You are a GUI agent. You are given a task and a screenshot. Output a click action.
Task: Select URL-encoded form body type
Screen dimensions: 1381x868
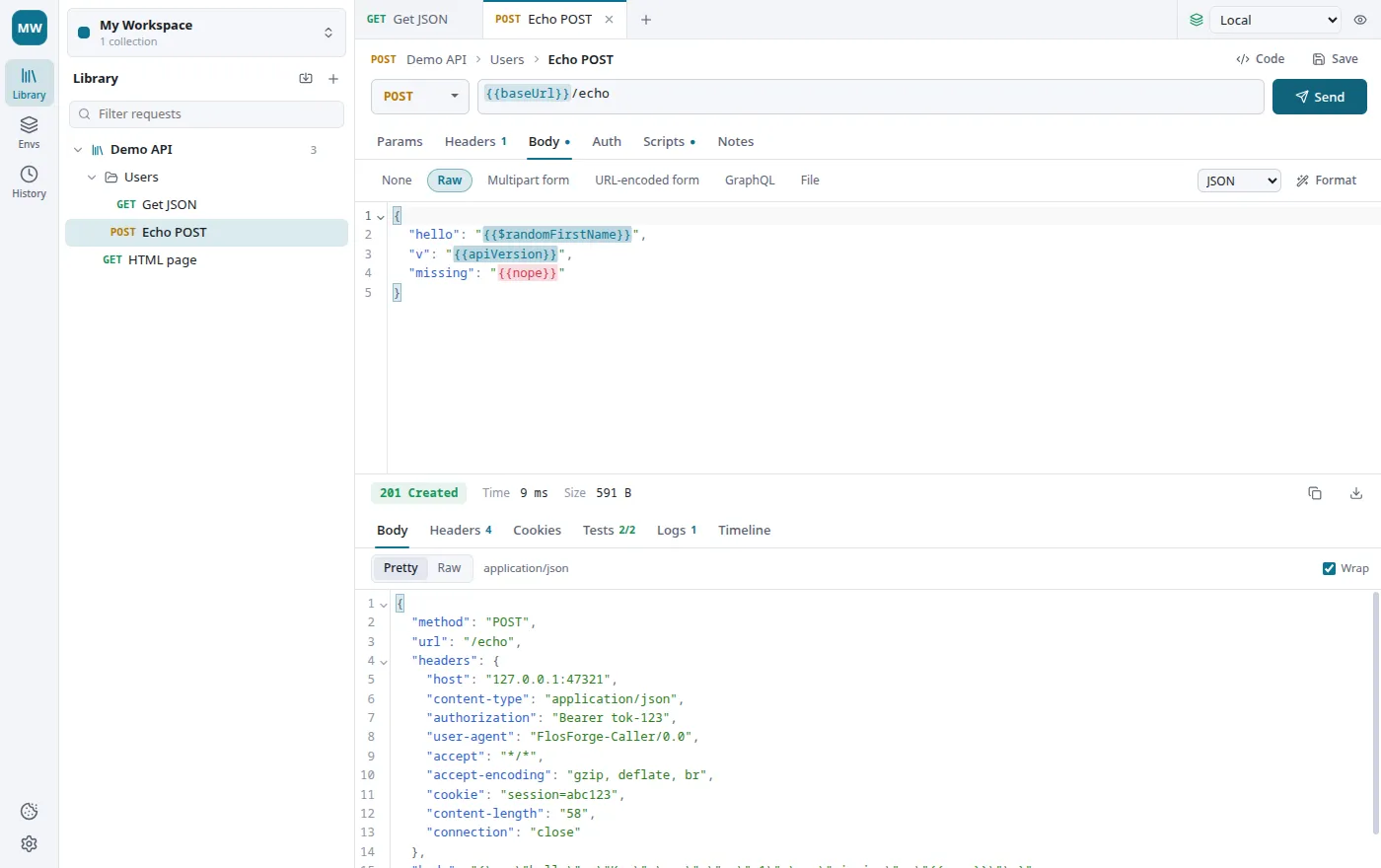[647, 181]
